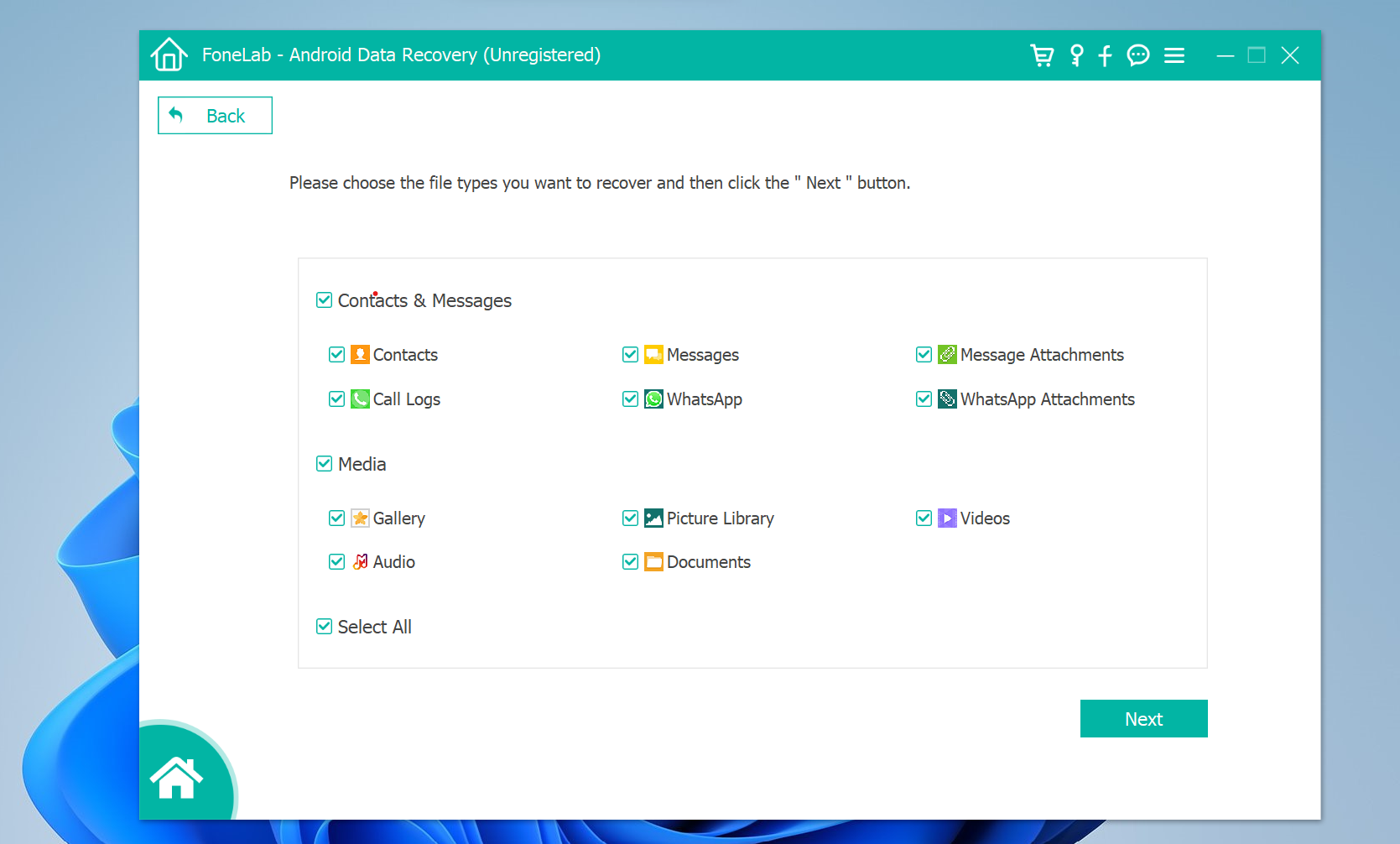Uncheck the Contacts checkbox
1400x844 pixels.
tap(336, 354)
